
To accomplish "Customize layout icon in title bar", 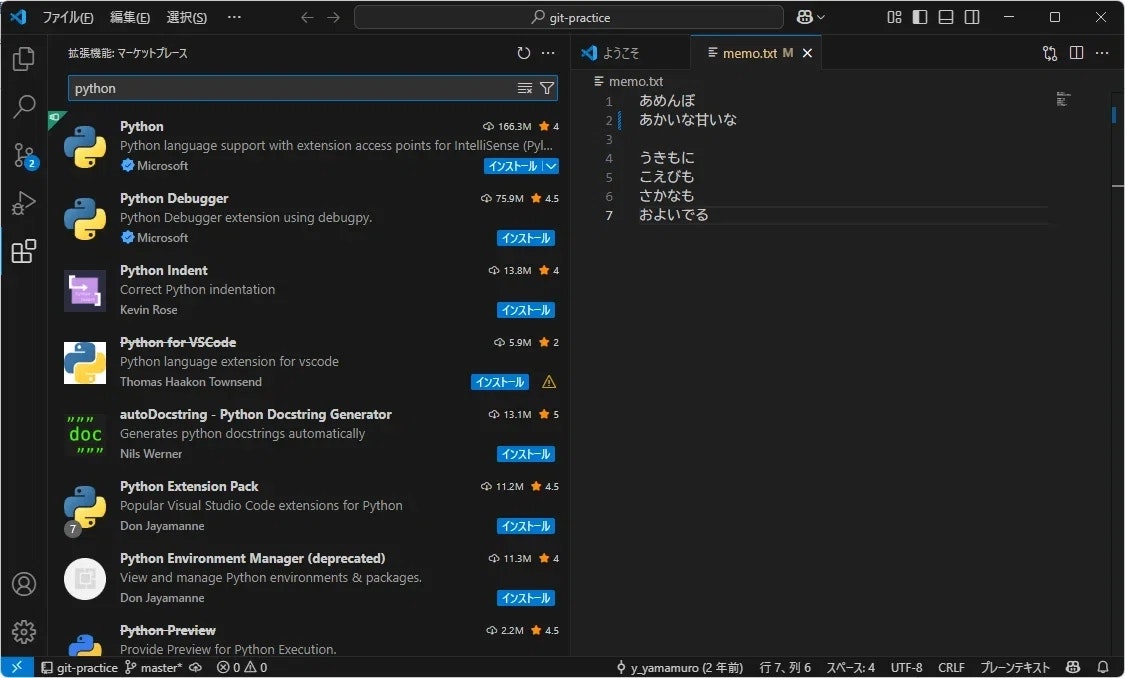I will pyautogui.click(x=894, y=17).
